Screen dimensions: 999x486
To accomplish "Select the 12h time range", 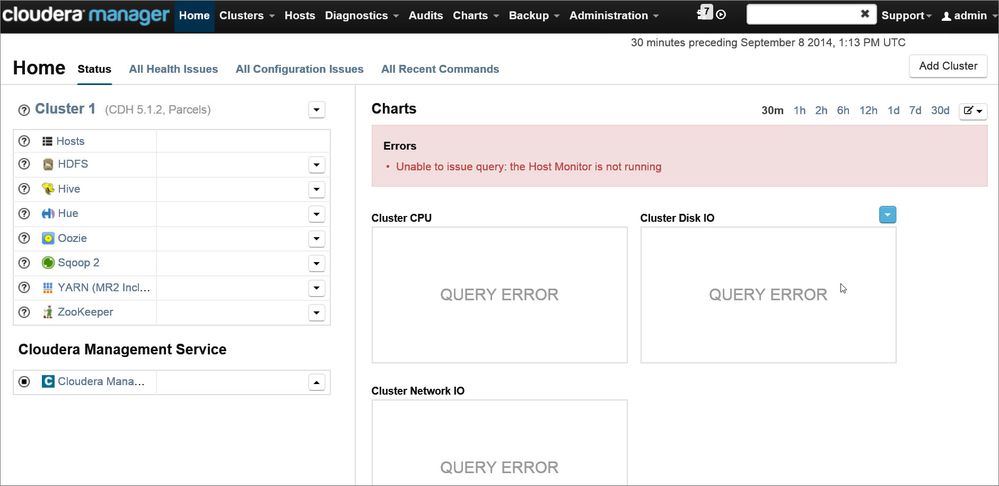I will [868, 111].
